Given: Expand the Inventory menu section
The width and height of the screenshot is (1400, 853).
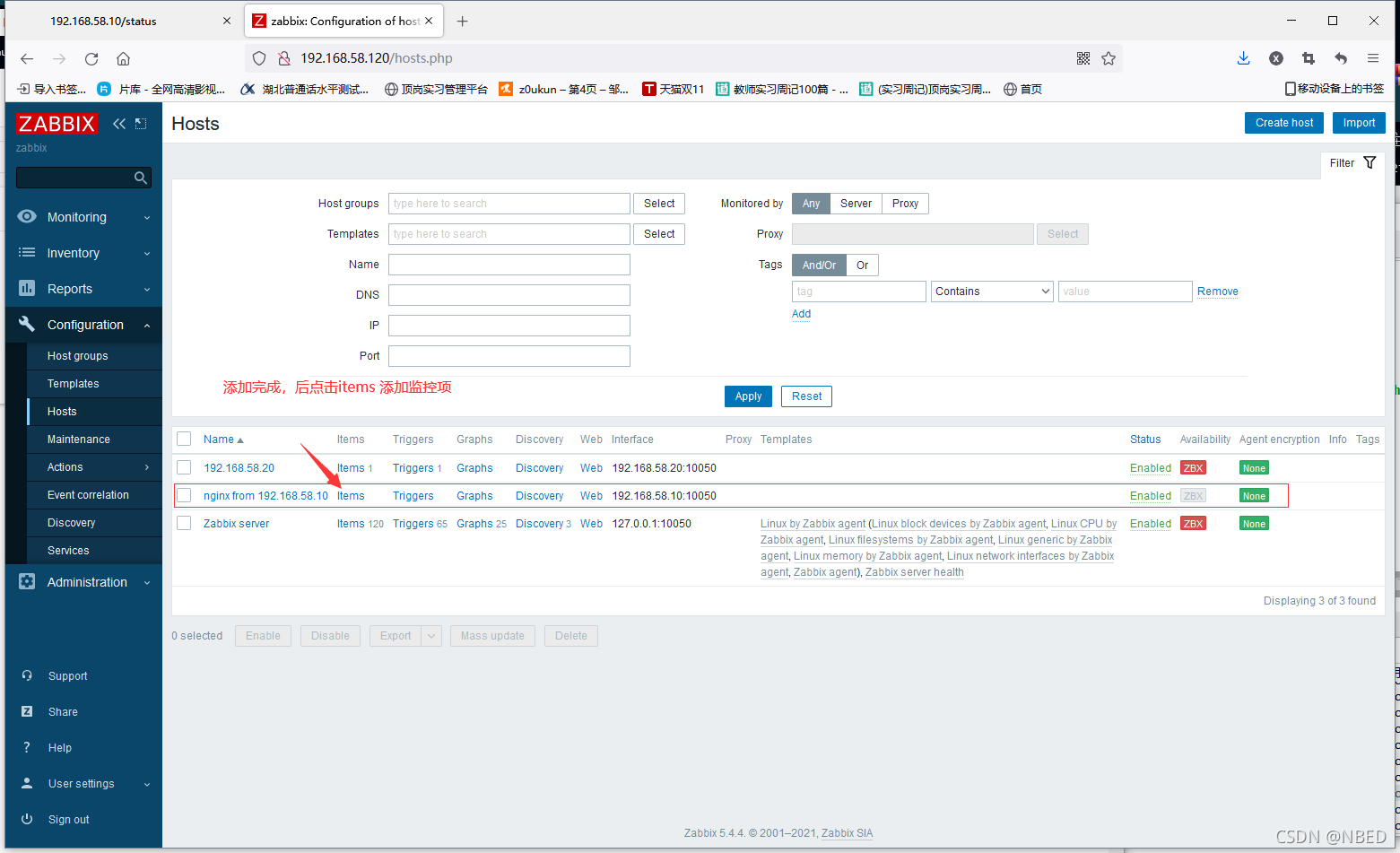Looking at the screenshot, I should point(147,253).
